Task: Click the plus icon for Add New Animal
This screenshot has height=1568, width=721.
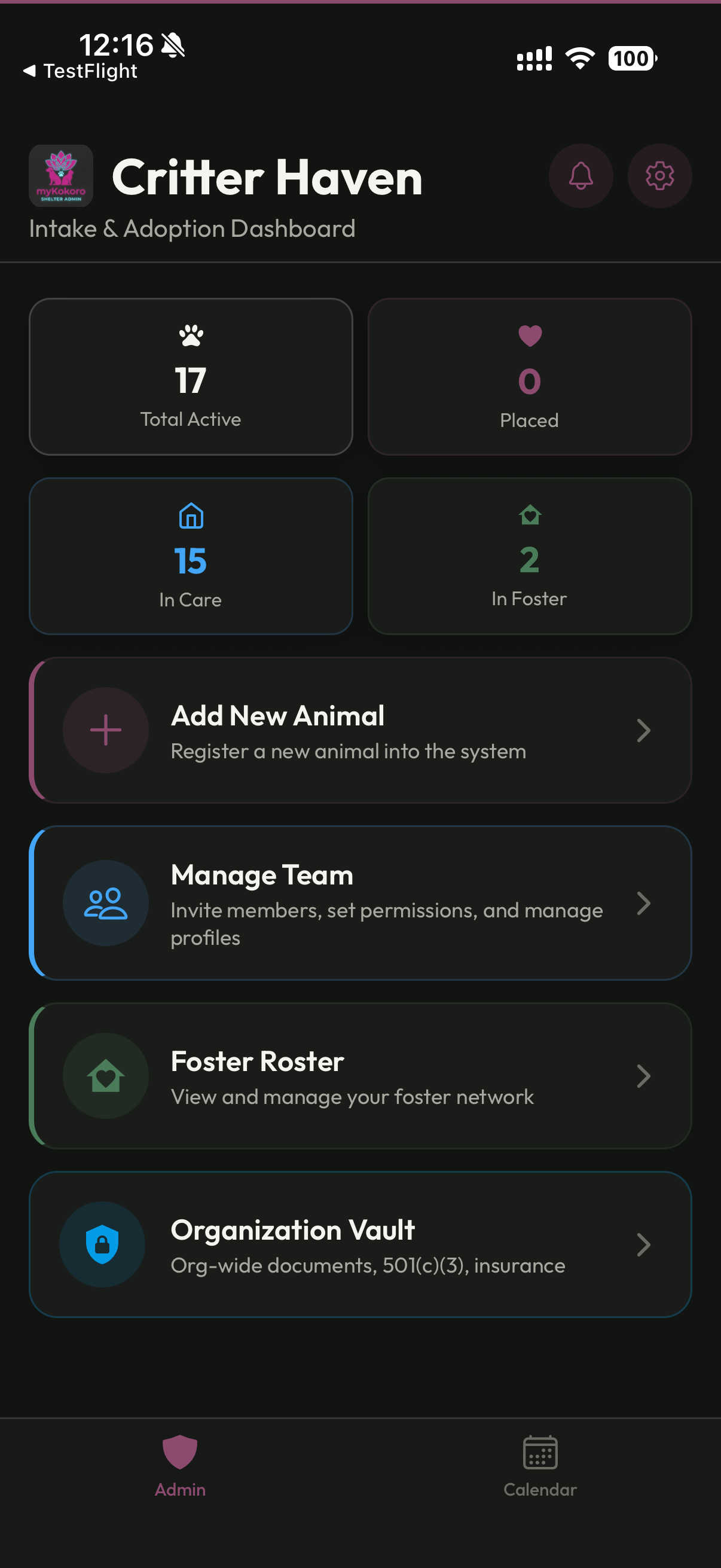Action: pyautogui.click(x=105, y=730)
